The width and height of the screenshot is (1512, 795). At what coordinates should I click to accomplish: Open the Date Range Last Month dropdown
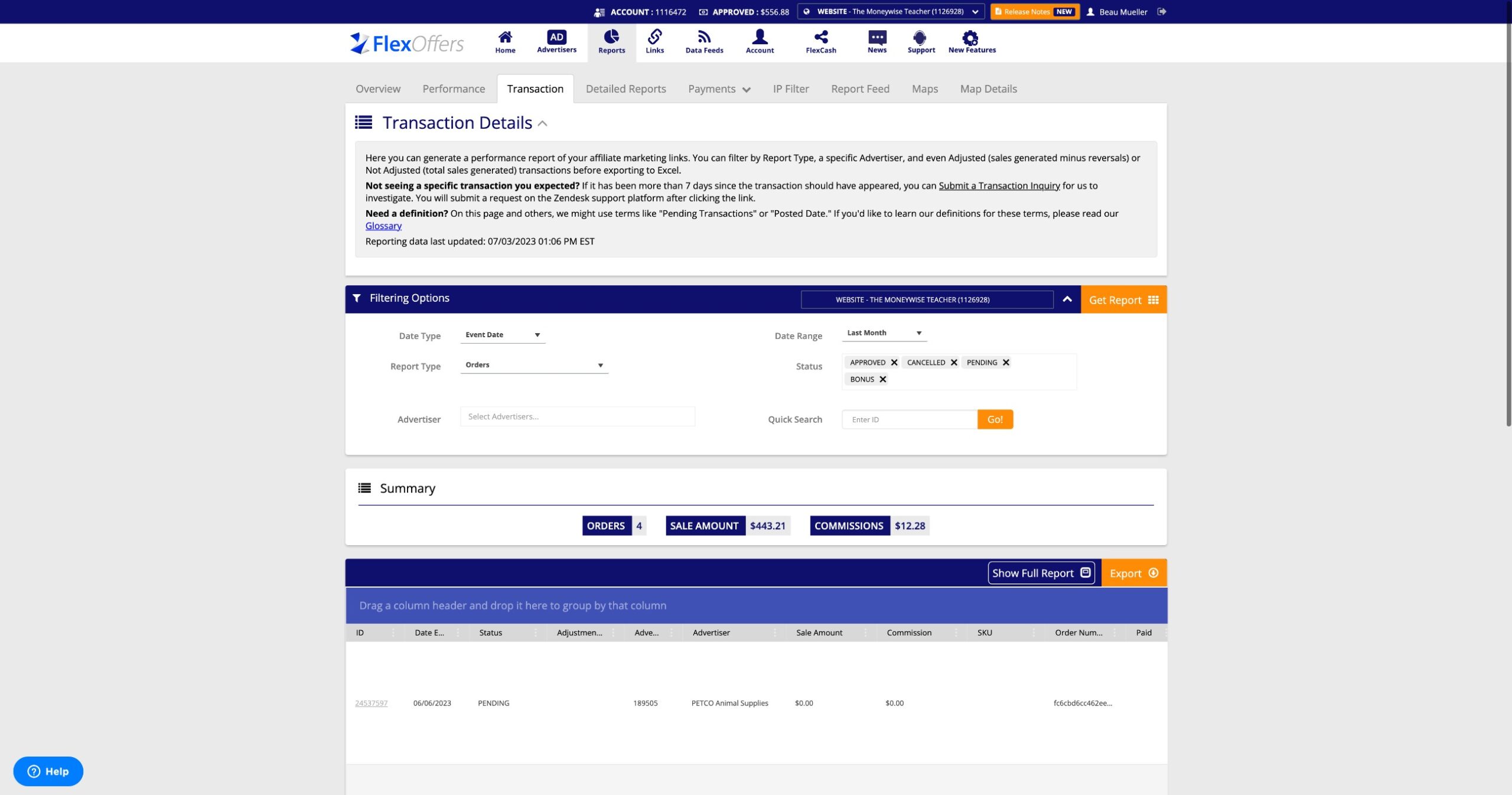point(884,333)
